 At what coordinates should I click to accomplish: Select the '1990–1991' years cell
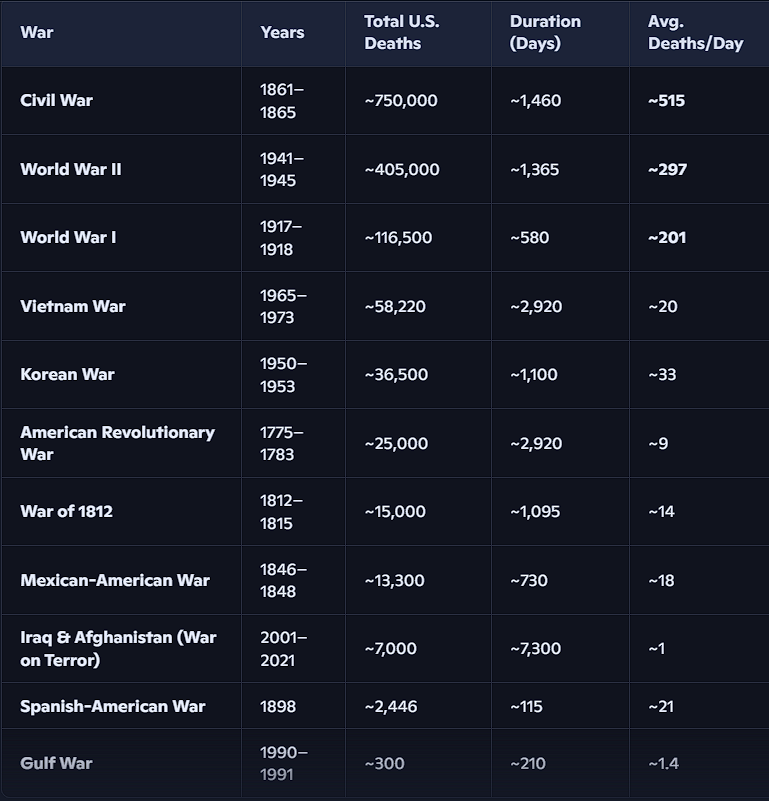pos(284,763)
